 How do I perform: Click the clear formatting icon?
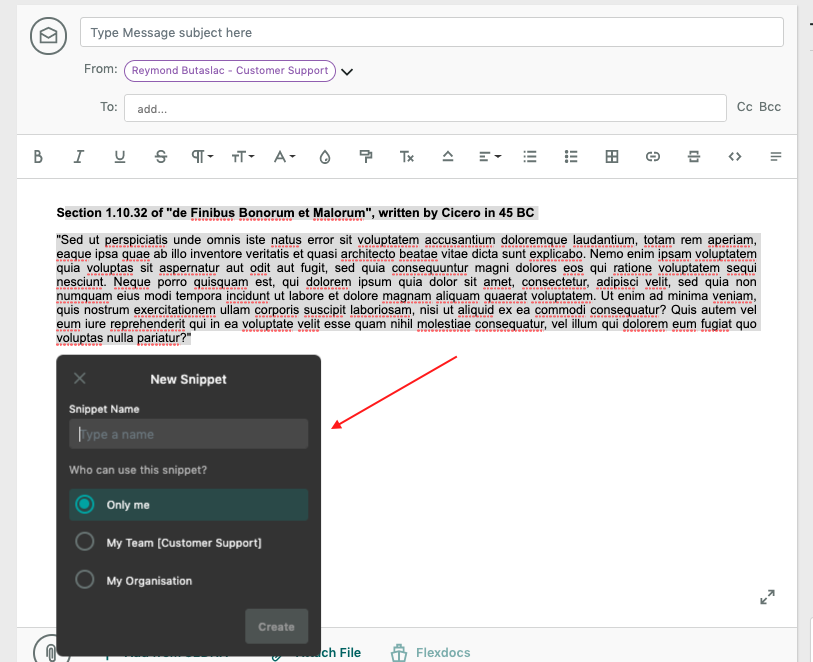coord(407,157)
